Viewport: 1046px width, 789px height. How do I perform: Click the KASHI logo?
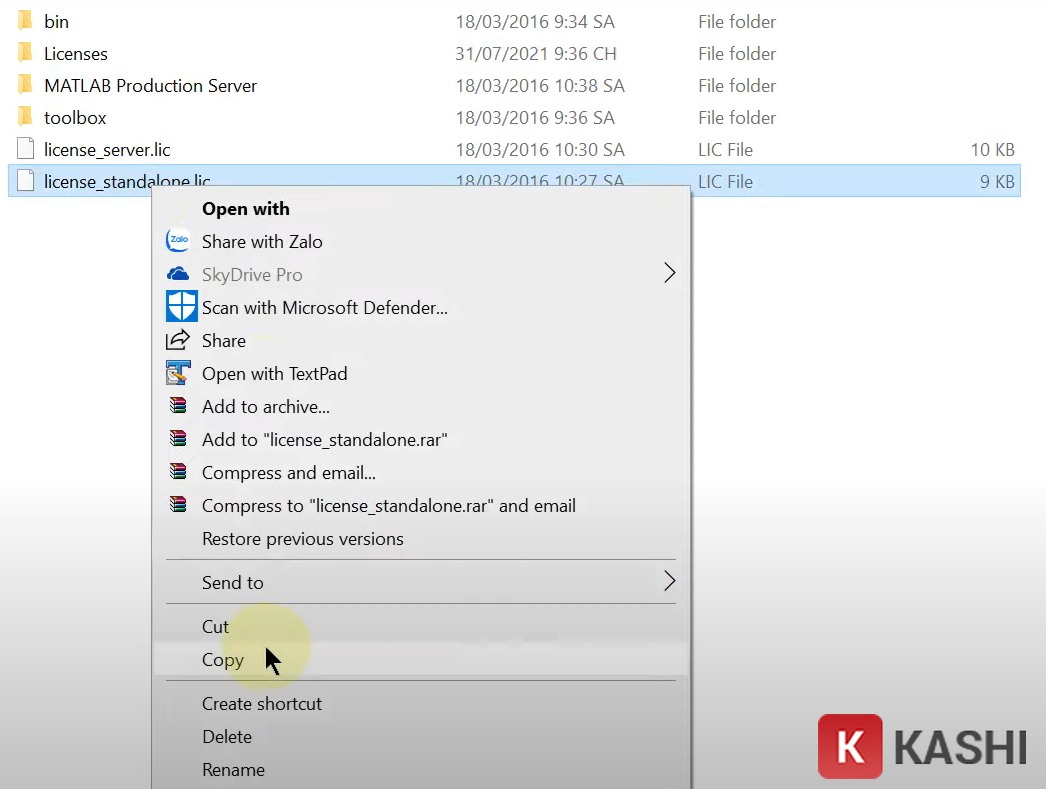[x=920, y=746]
